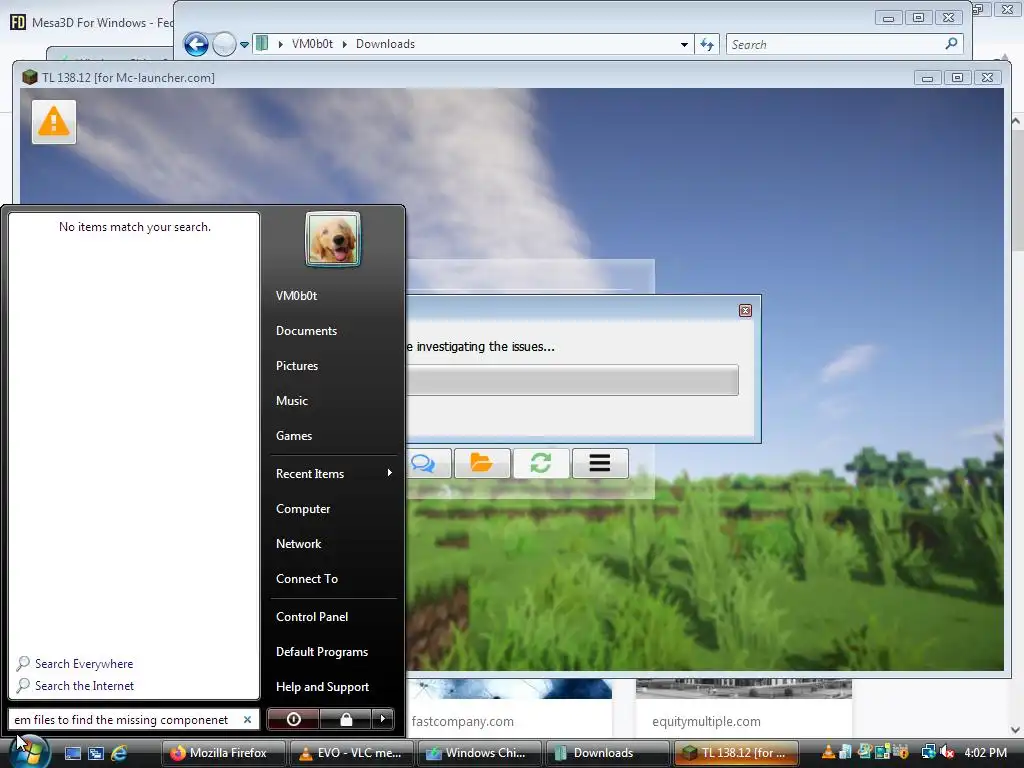Click the network tray icon
This screenshot has height=768, width=1024.
928,752
